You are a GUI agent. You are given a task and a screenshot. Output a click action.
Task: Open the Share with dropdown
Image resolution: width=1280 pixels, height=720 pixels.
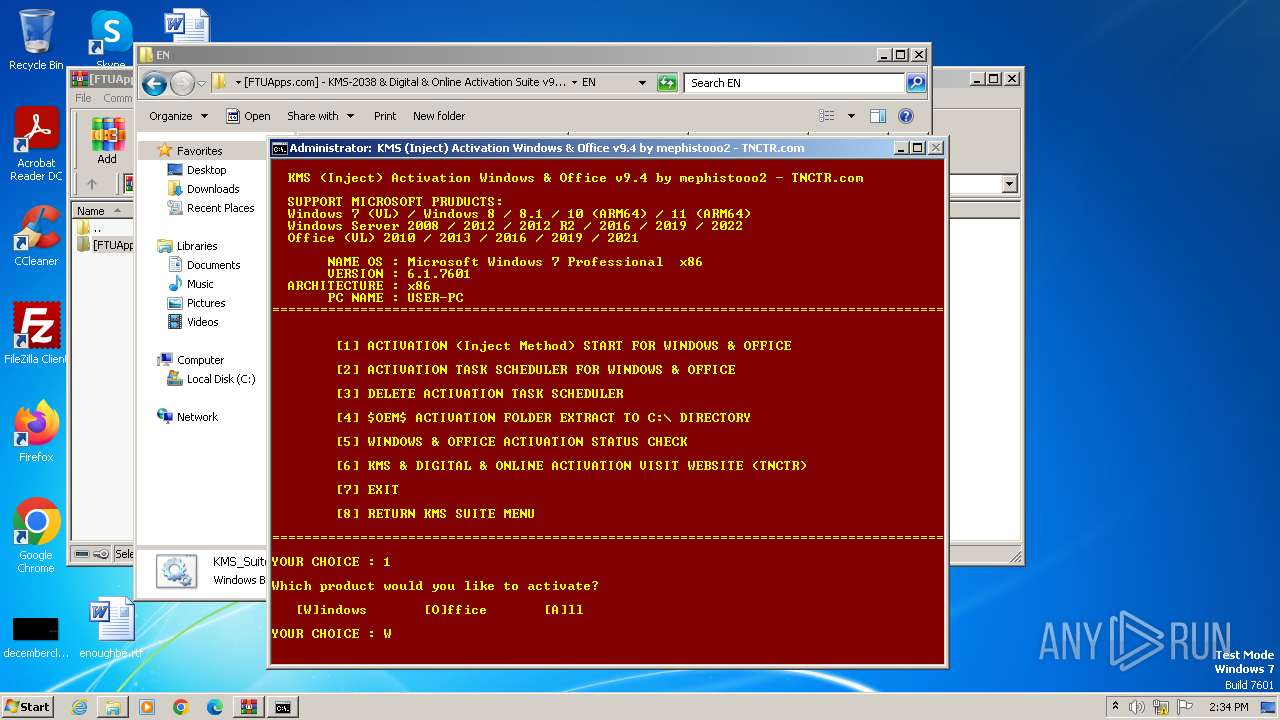[320, 116]
